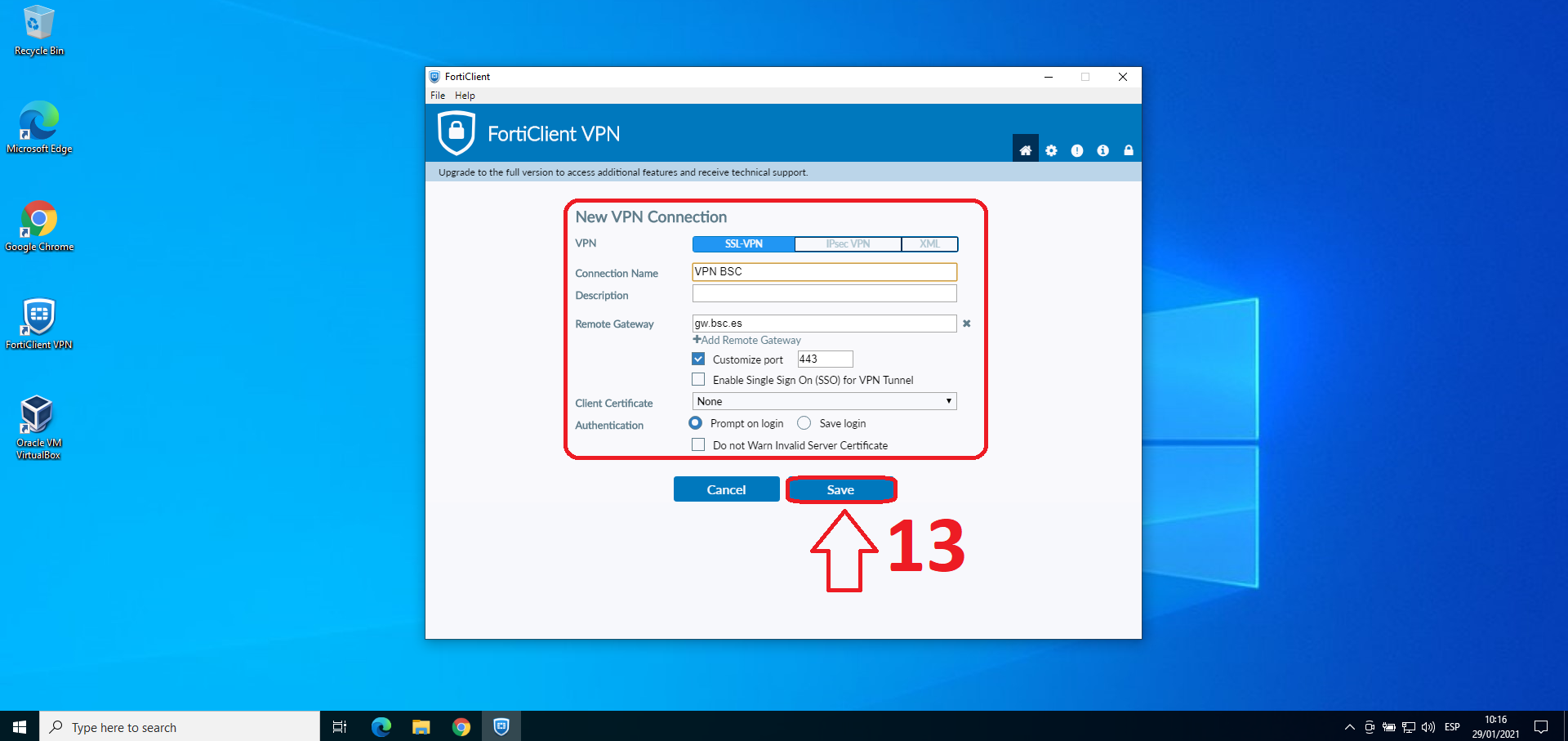Click Google Chrome in the taskbar
1568x741 pixels.
461,726
